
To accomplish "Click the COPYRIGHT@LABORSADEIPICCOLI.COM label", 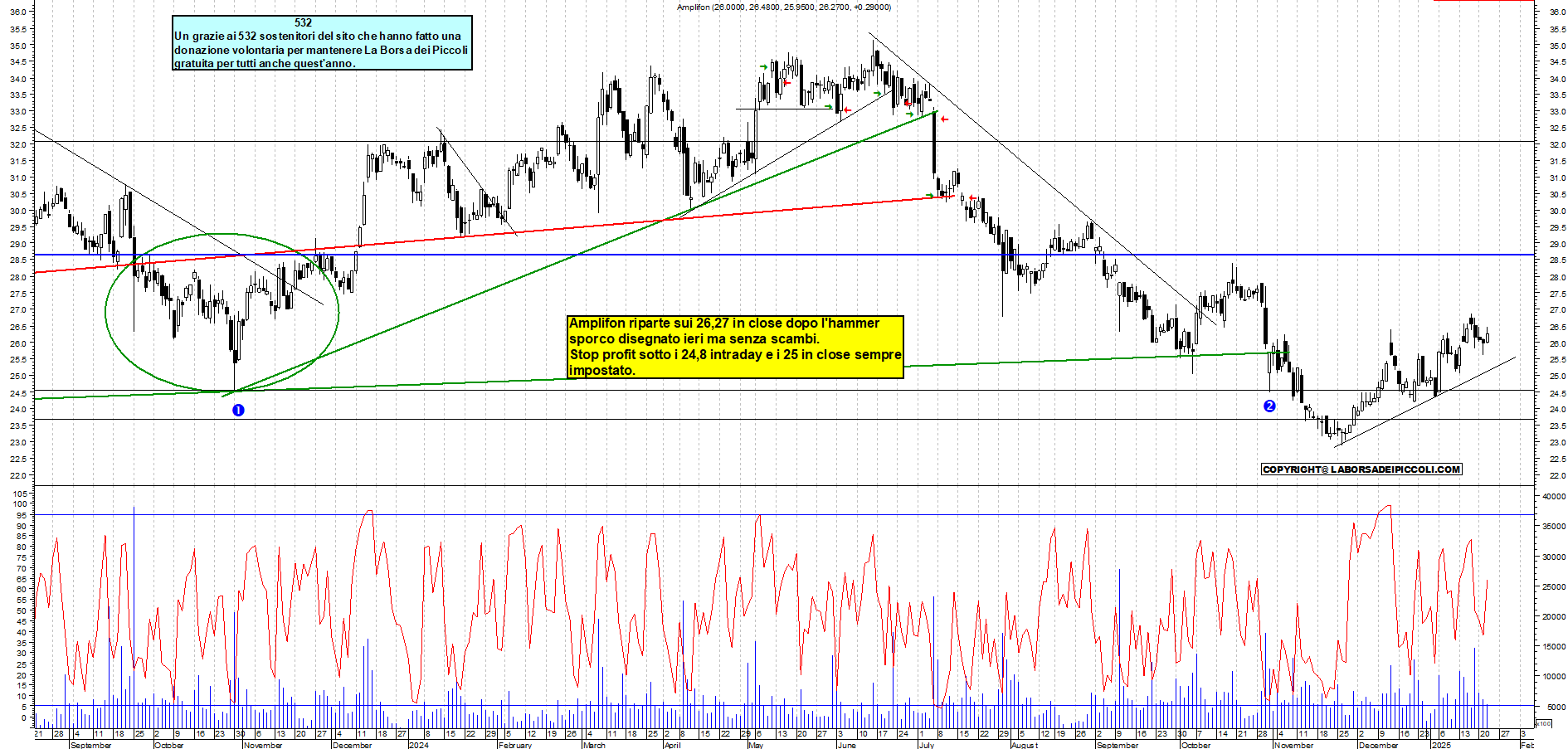I will pyautogui.click(x=1361, y=469).
